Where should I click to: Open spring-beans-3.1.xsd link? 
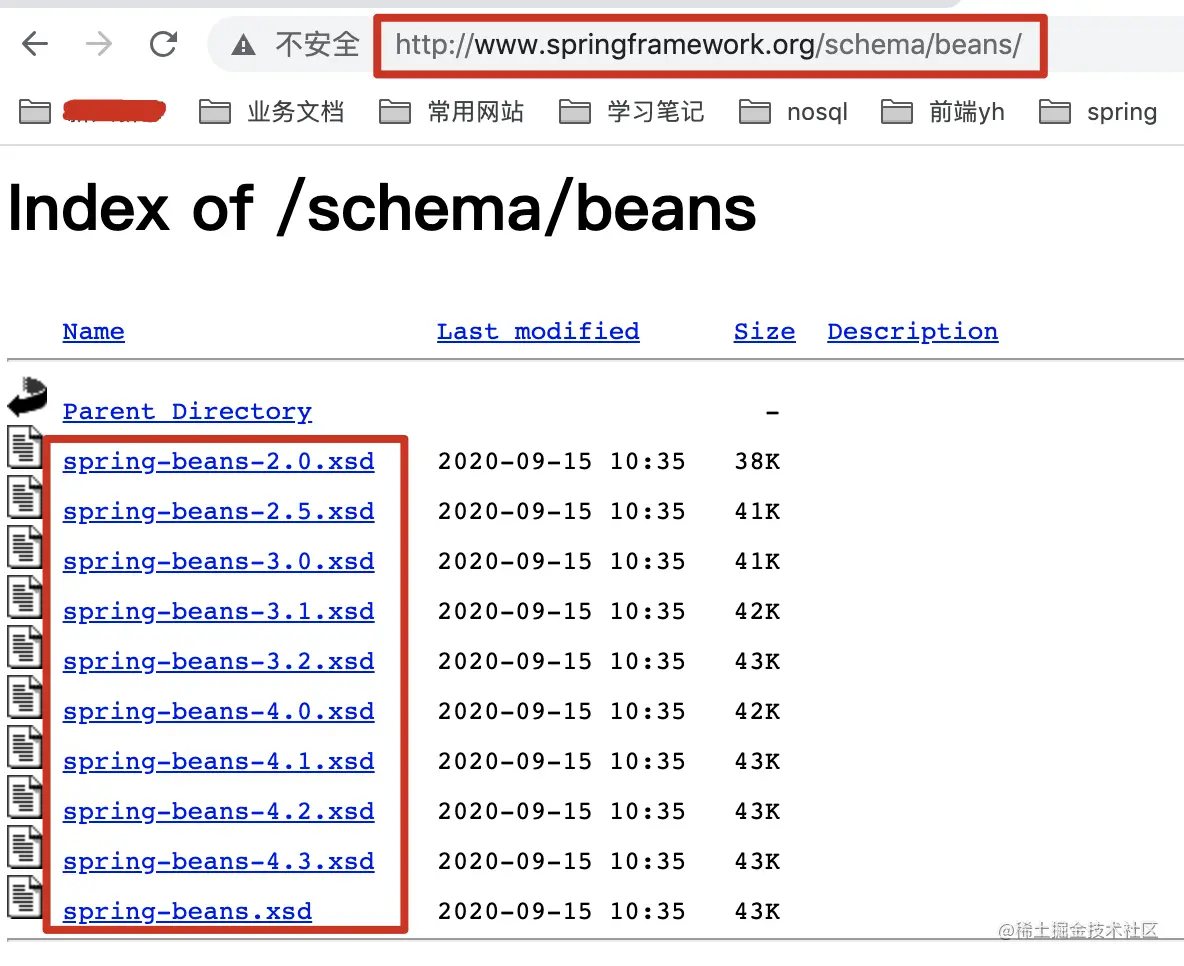pos(218,611)
